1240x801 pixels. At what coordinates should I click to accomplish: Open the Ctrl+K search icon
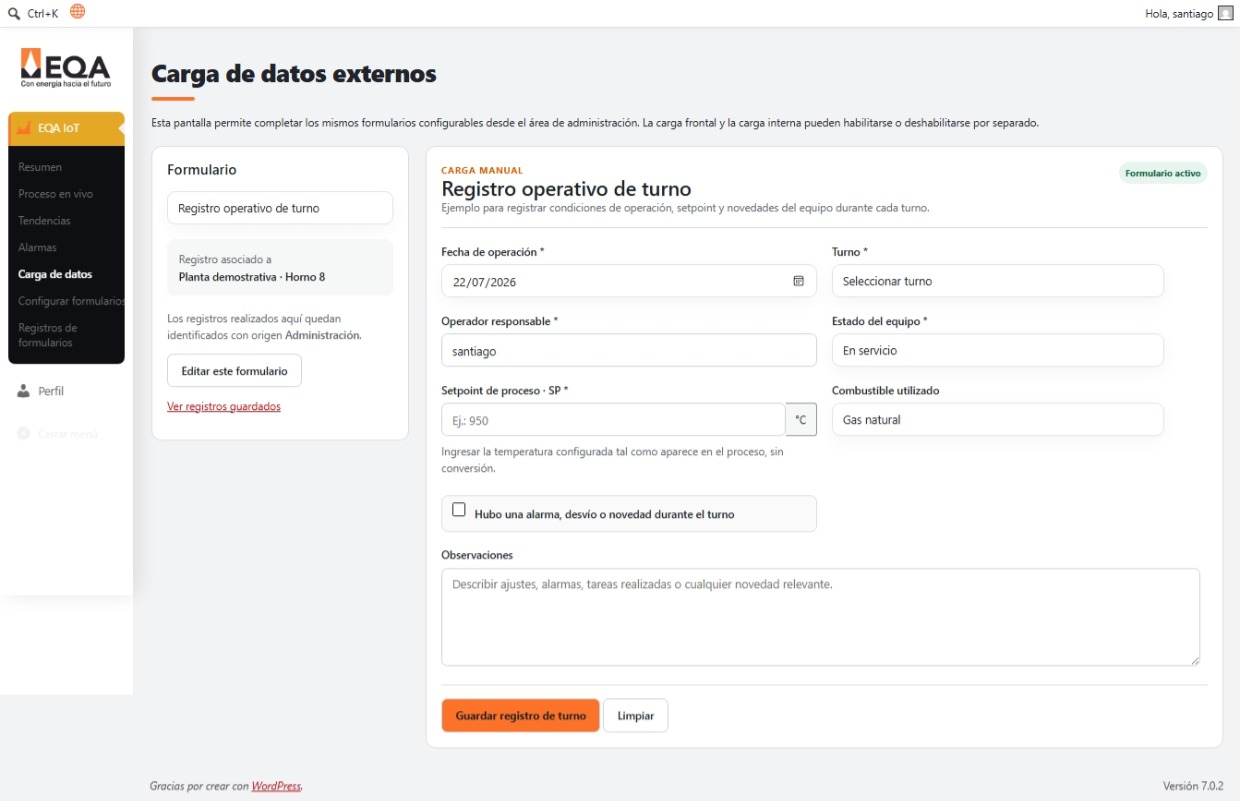coord(14,13)
